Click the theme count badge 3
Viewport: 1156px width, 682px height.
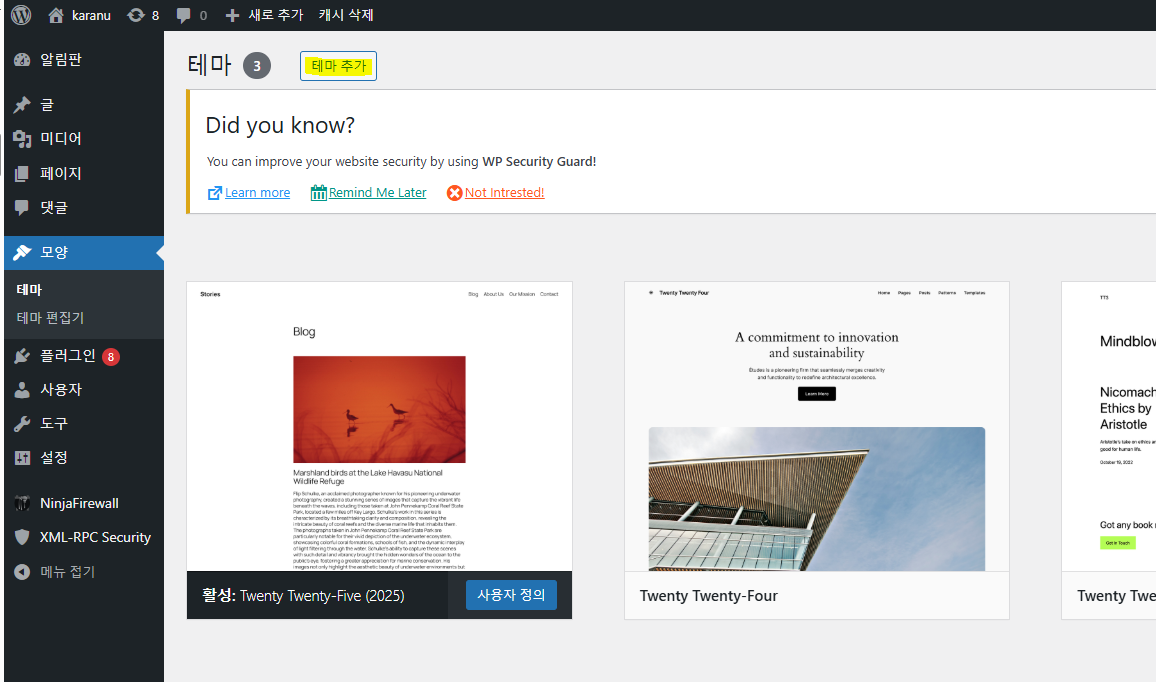257,66
